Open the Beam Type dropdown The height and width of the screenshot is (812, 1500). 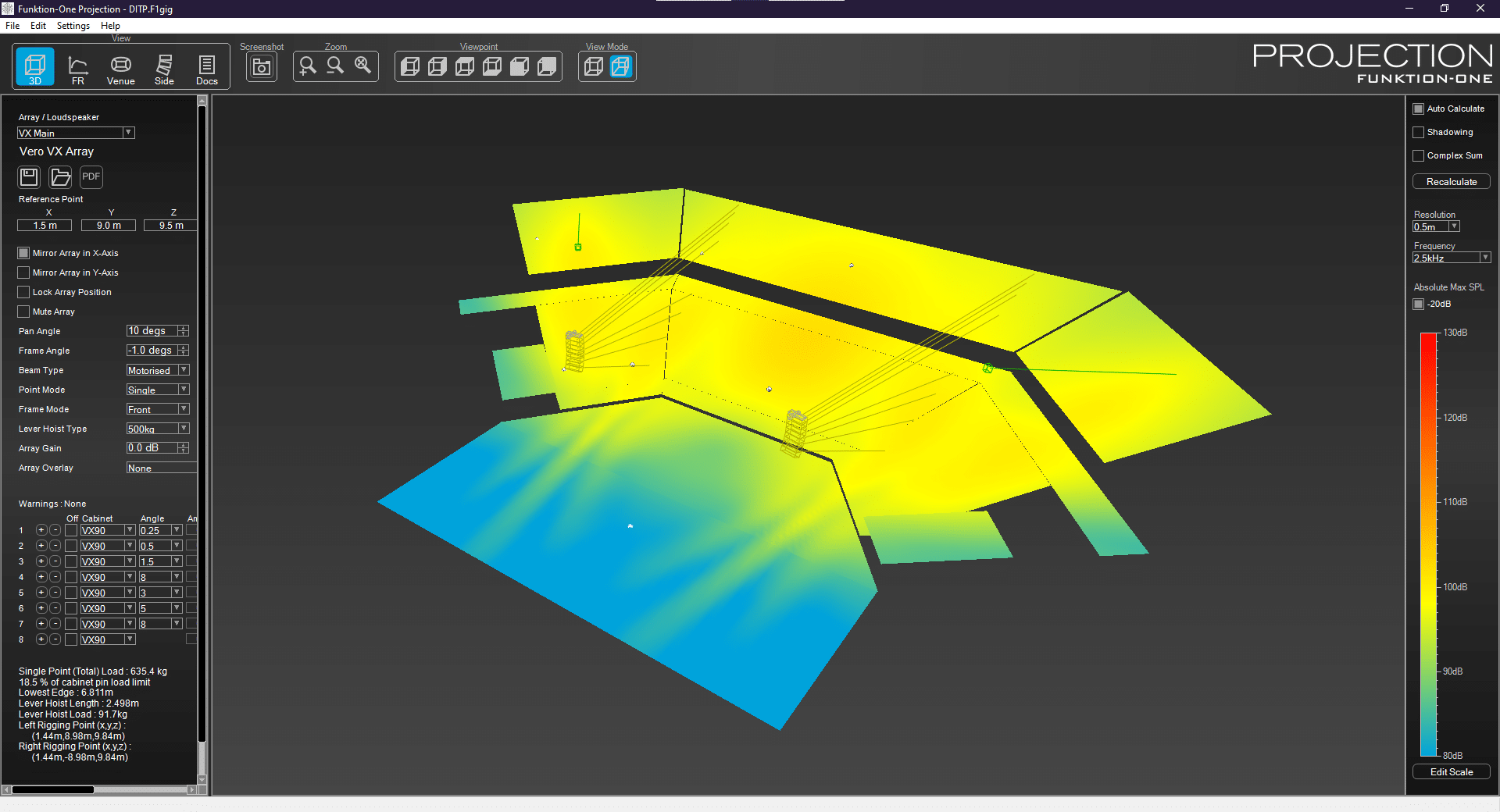tap(184, 370)
